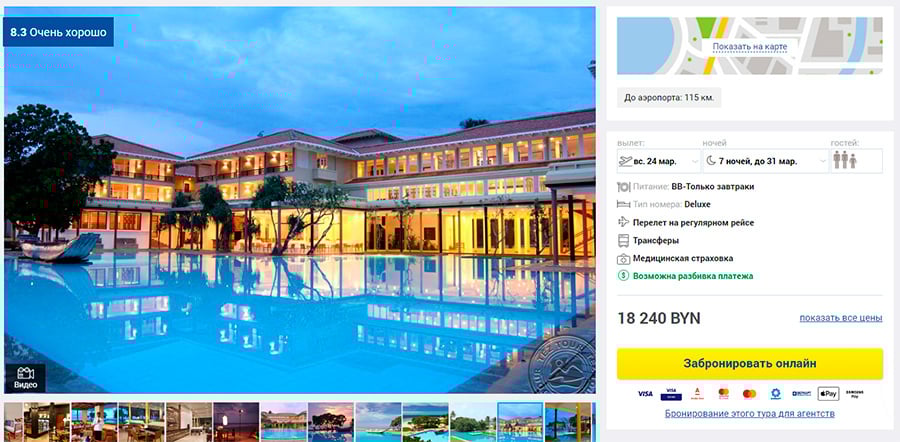Click the Samsung Pay payment icon
The height and width of the screenshot is (442, 900).
[x=855, y=394]
